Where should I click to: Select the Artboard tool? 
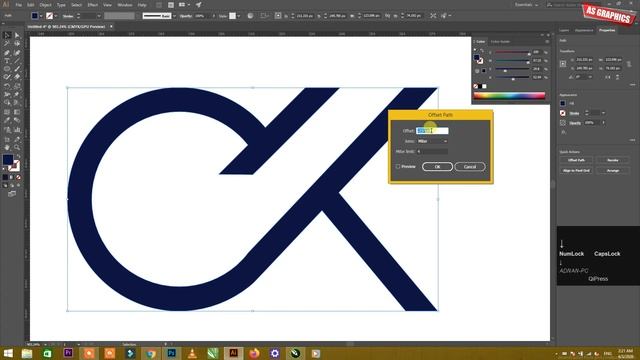[7, 139]
